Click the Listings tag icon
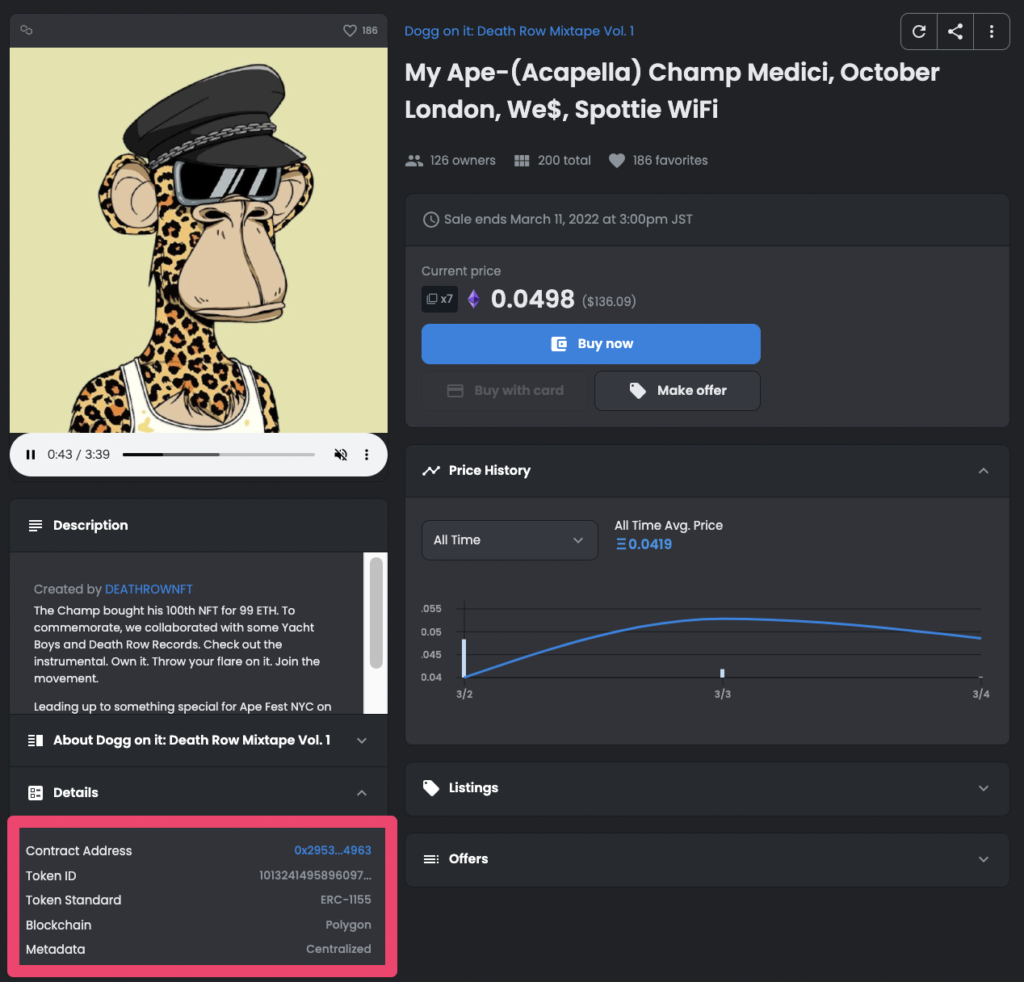Image resolution: width=1024 pixels, height=982 pixels. click(431, 788)
